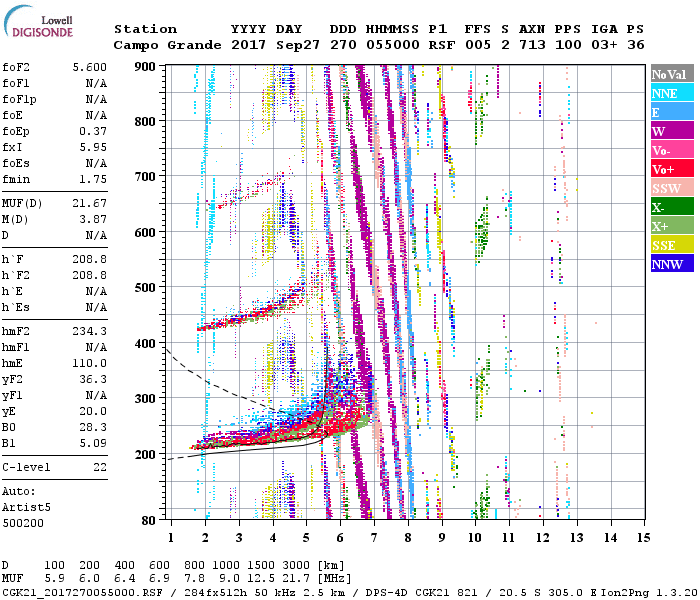Click the NNE cyan legend entry
The width and height of the screenshot is (700, 600).
(x=671, y=93)
